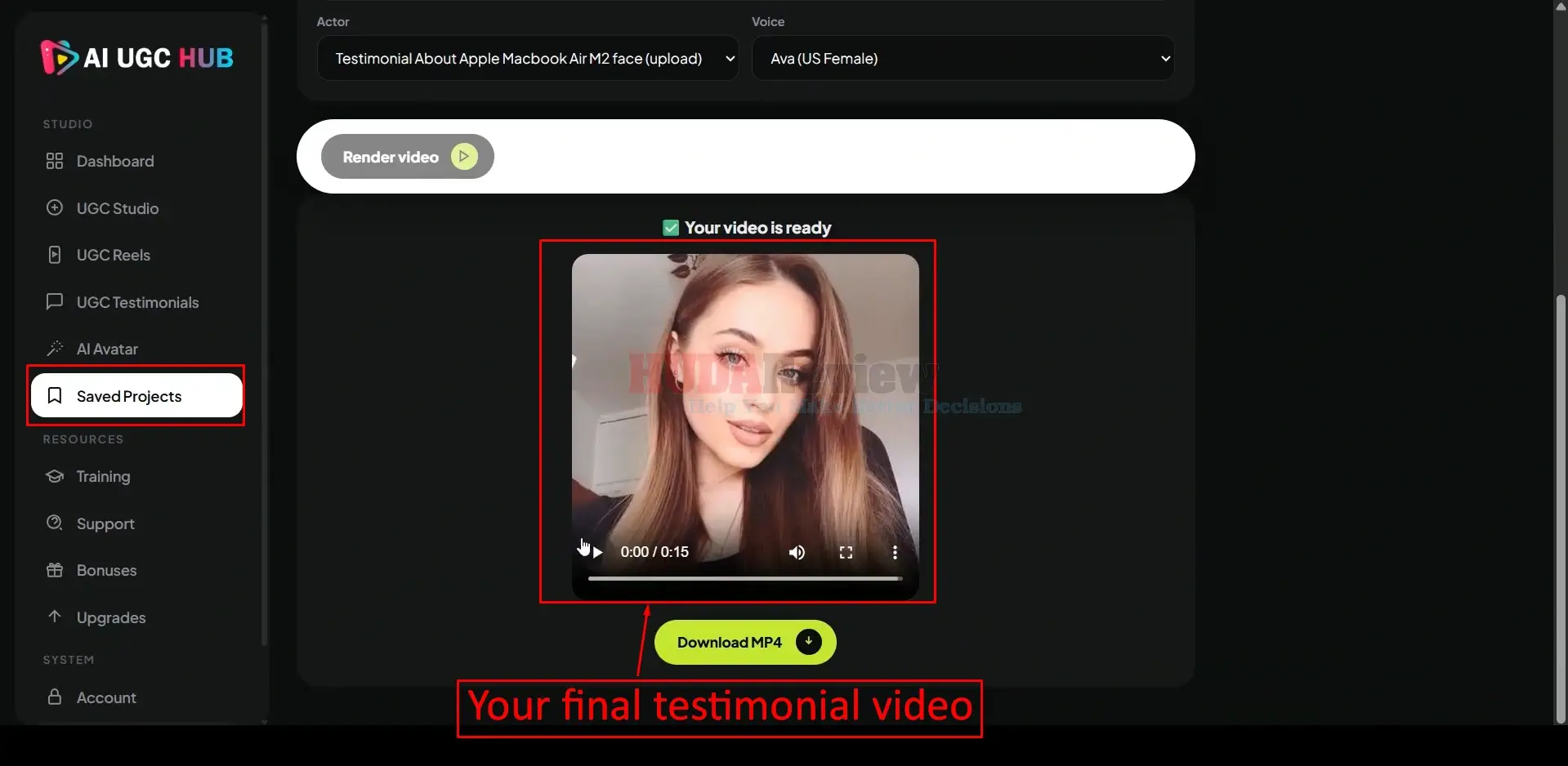1568x766 pixels.
Task: Open the video player more options menu
Action: [895, 552]
